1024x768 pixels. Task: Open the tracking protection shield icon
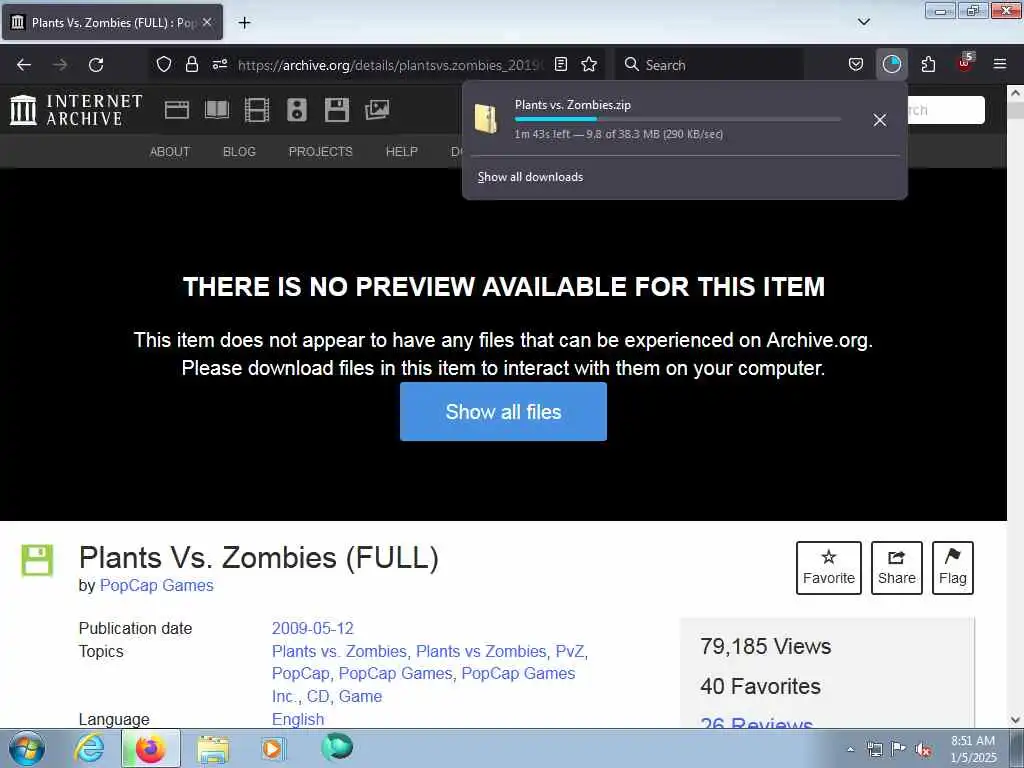click(163, 65)
